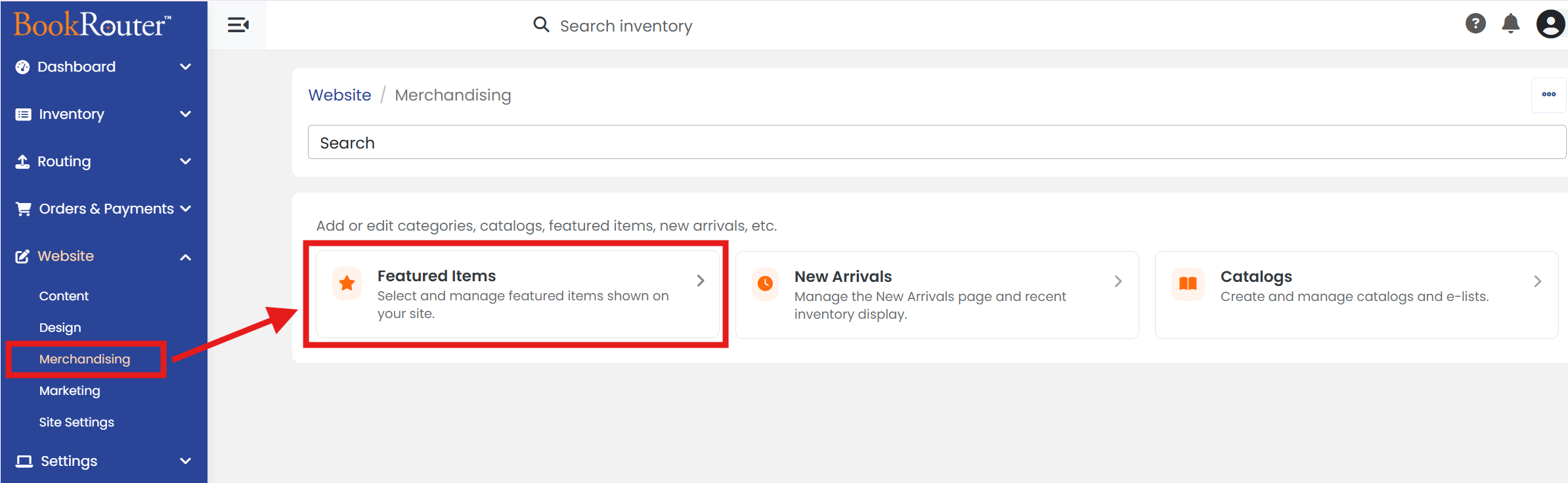Open the three-dots more options button
Screen dimensions: 1568x483
pos(1549,95)
